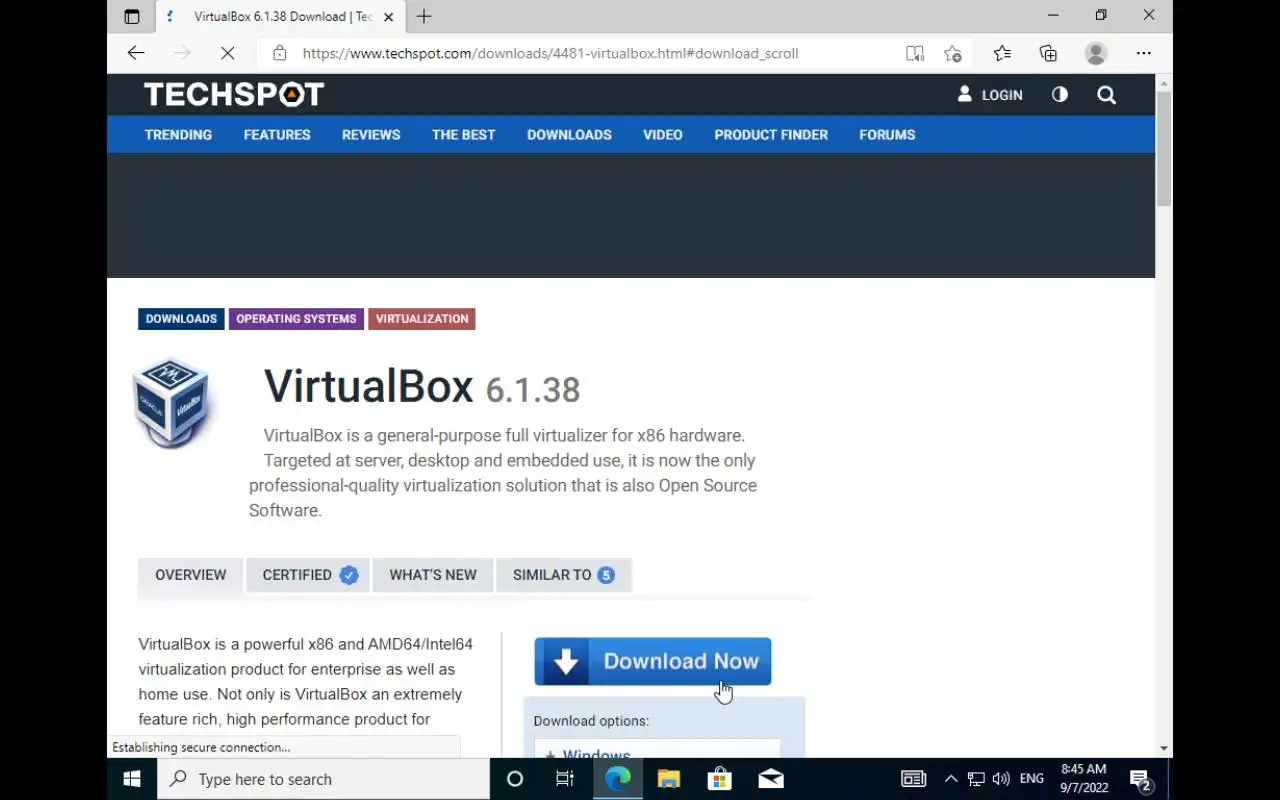The image size is (1280, 800).
Task: Open network status tray icon
Action: click(976, 779)
